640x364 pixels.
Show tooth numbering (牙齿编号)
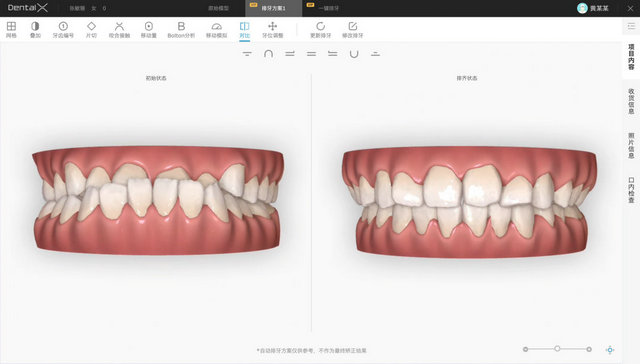coord(63,30)
